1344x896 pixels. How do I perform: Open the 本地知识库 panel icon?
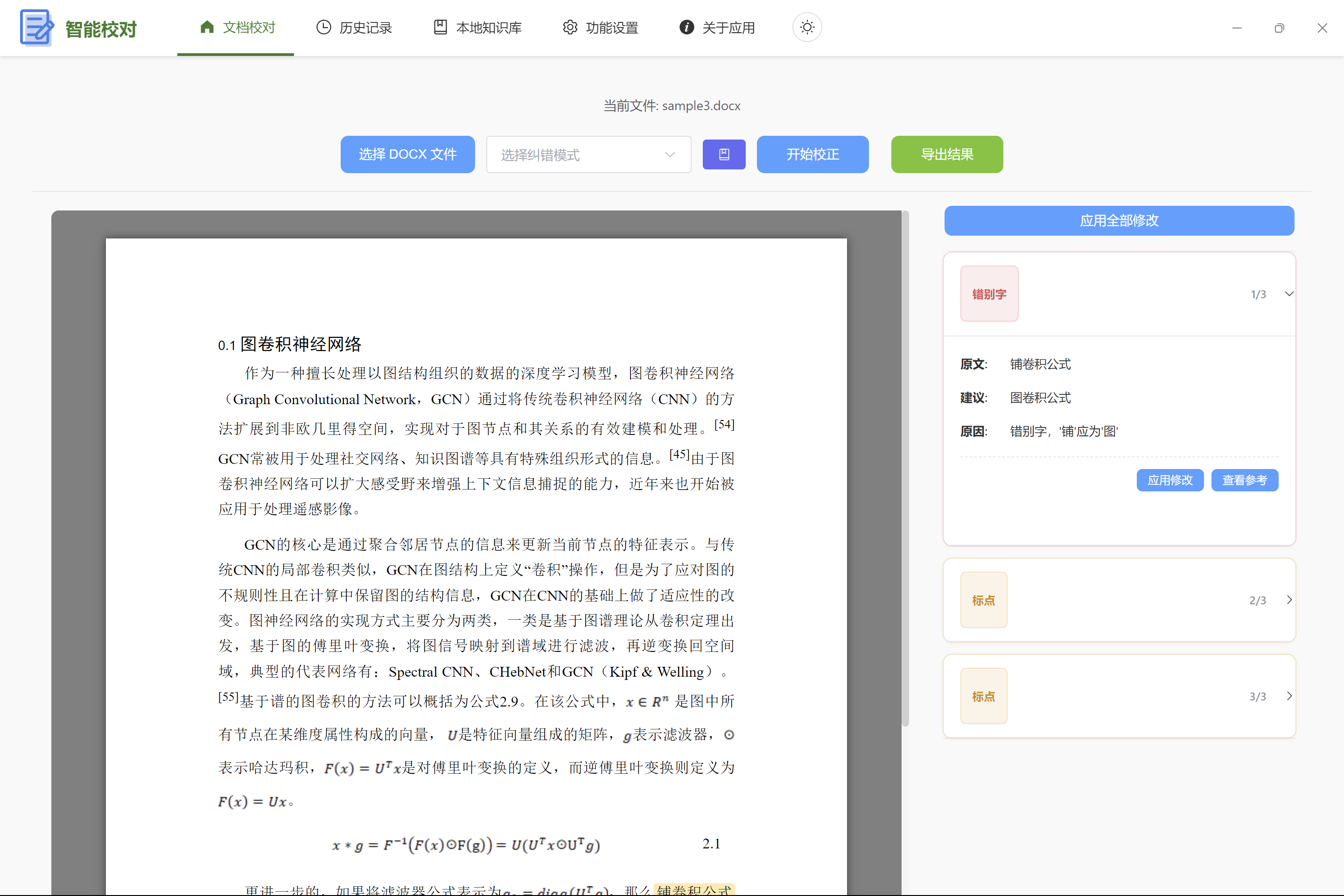(x=440, y=27)
